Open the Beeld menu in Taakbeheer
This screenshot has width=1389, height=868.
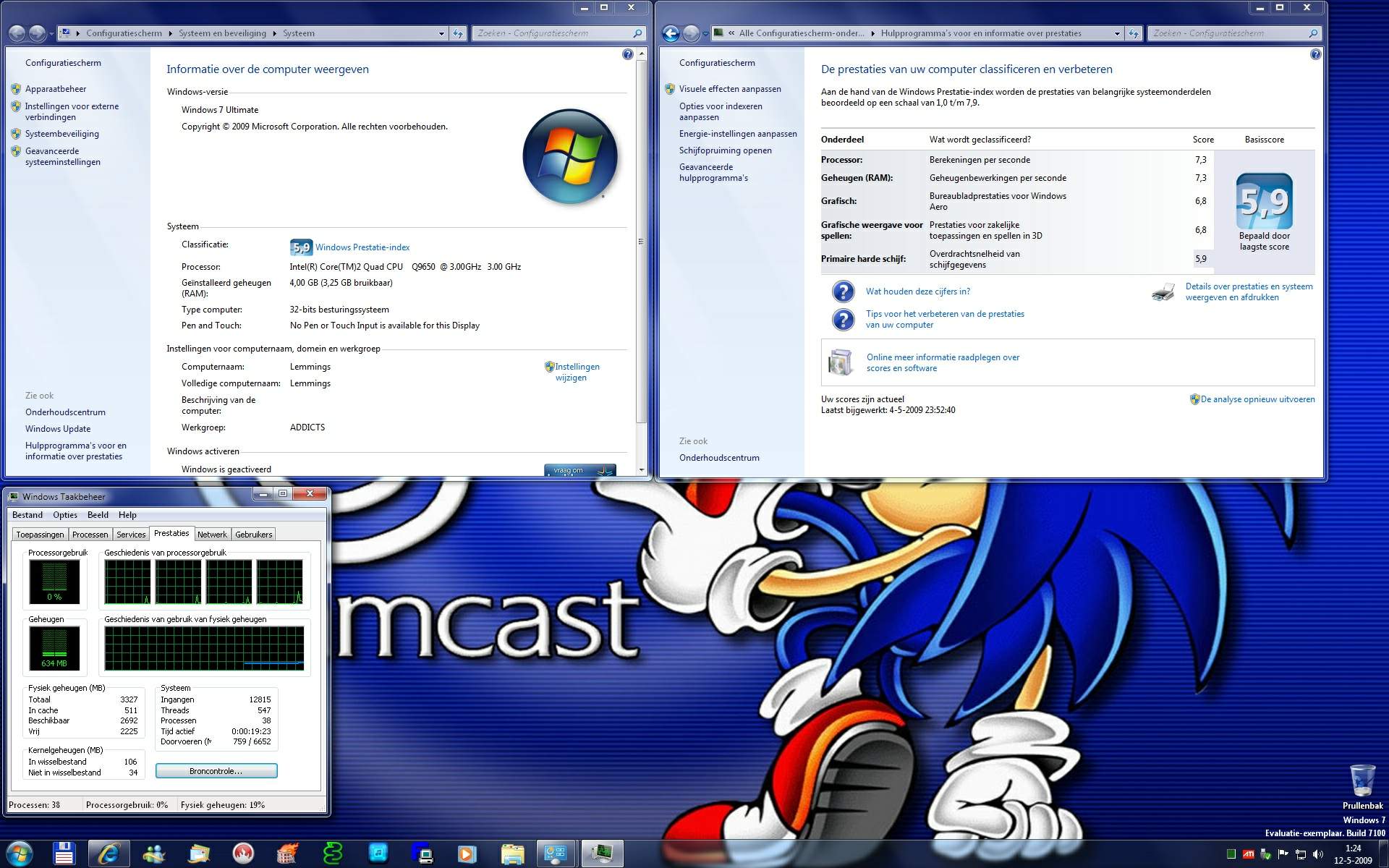coord(98,515)
